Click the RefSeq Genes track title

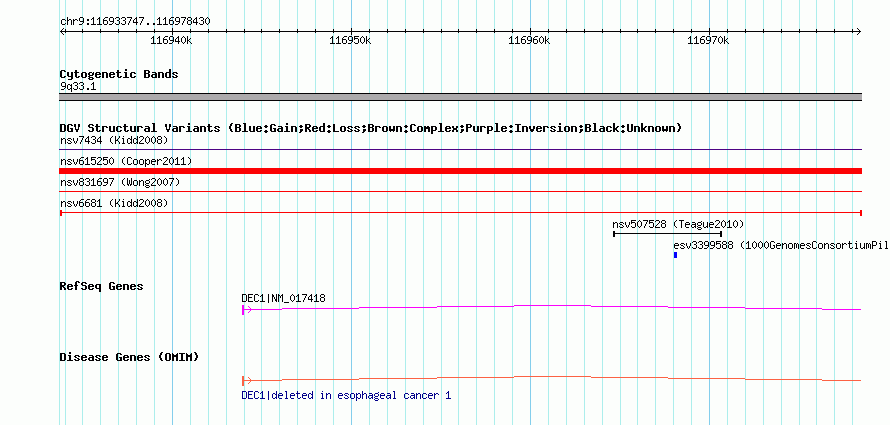[102, 286]
